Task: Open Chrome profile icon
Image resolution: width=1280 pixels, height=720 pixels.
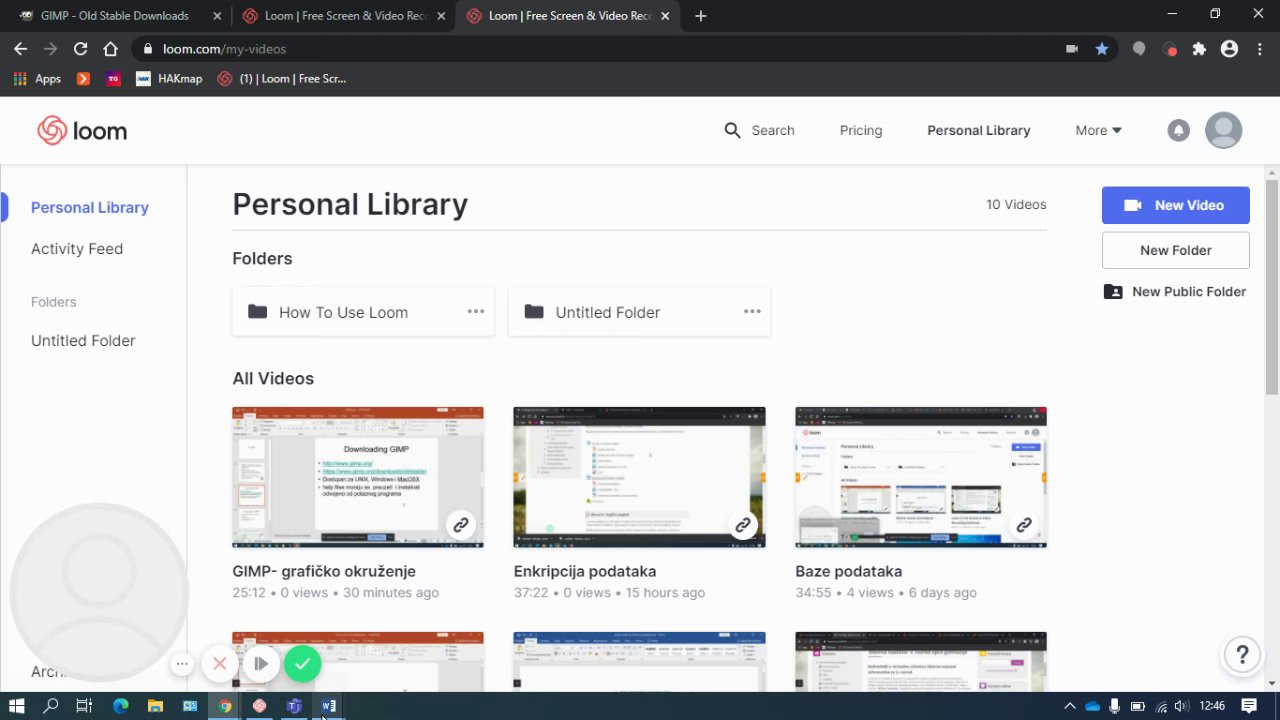Action: click(1229, 49)
